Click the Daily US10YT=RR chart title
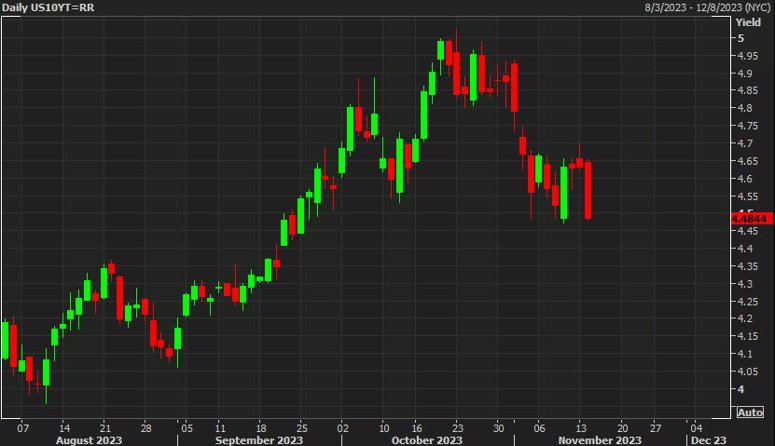Image resolution: width=775 pixels, height=446 pixels. click(x=48, y=7)
